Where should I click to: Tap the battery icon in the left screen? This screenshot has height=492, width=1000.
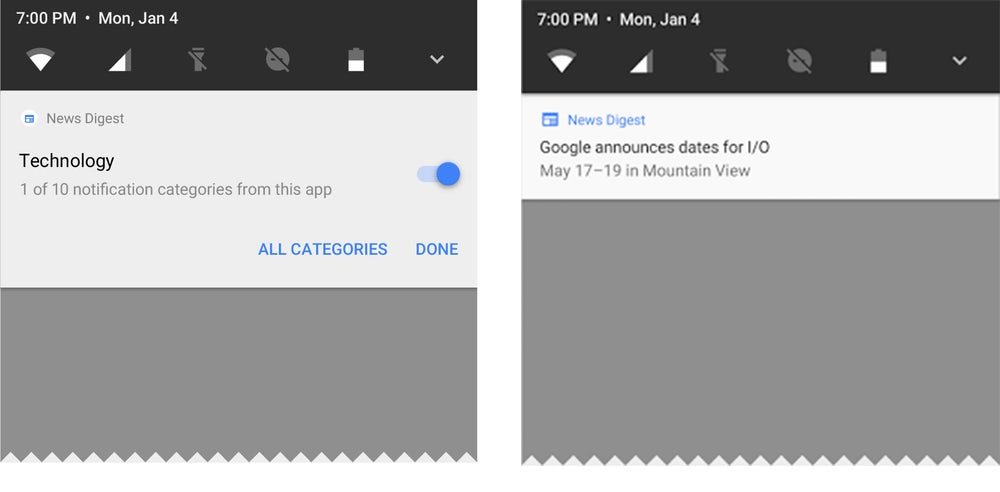356,61
